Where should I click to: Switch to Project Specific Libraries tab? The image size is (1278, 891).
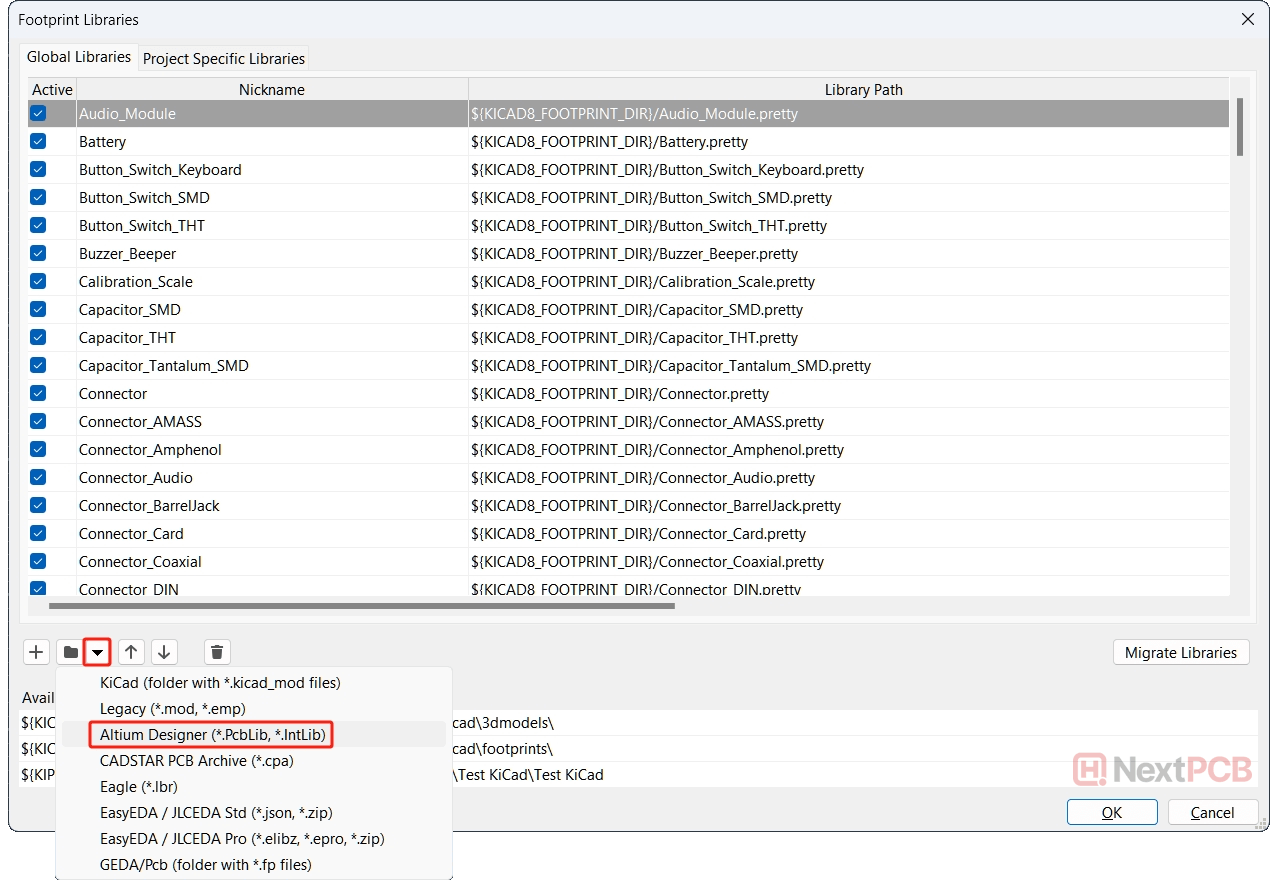(224, 58)
